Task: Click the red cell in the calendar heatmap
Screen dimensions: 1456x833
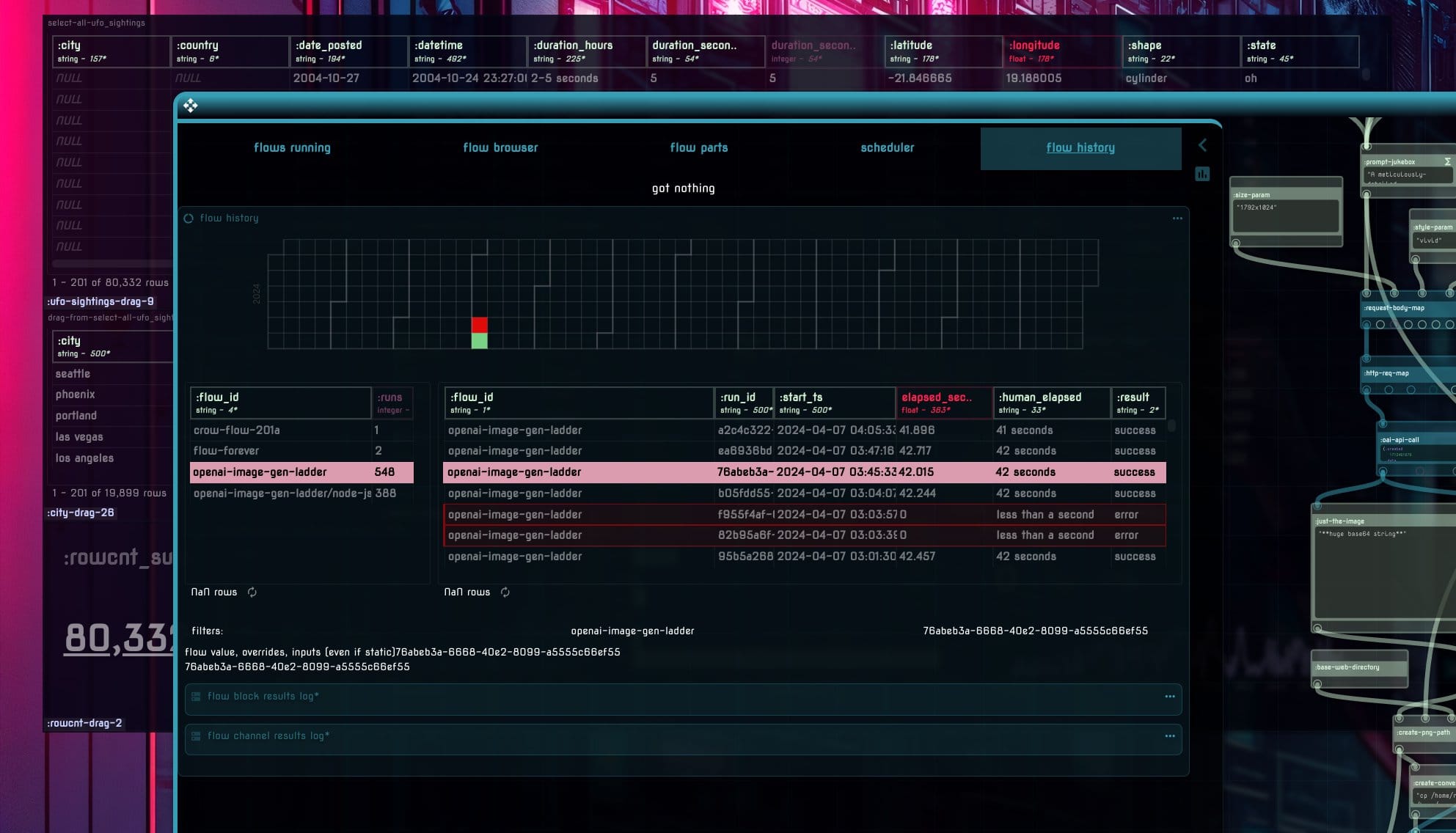Action: click(480, 325)
